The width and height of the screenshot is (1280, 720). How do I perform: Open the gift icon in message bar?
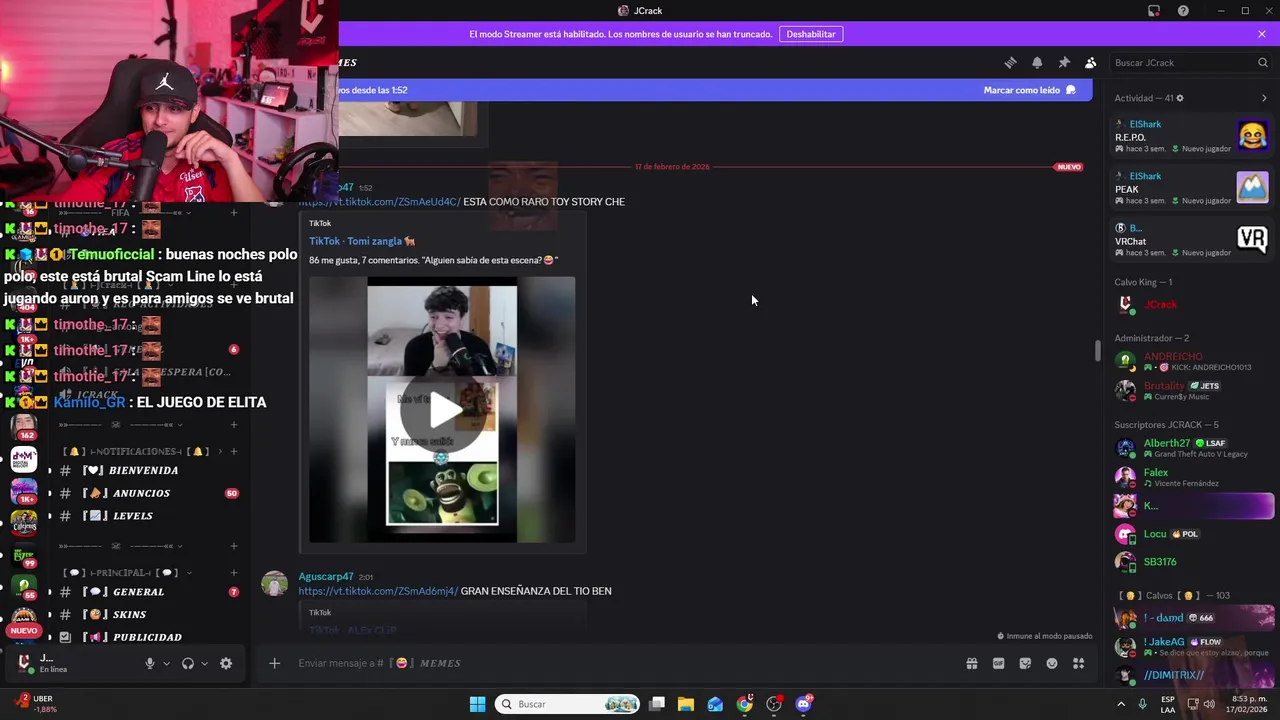click(x=971, y=663)
